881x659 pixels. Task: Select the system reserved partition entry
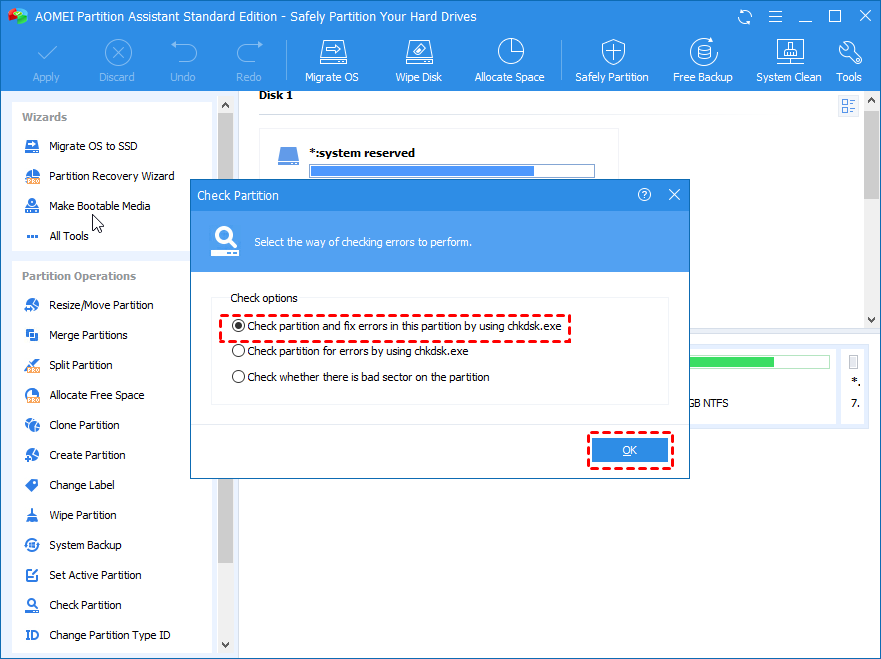click(362, 153)
